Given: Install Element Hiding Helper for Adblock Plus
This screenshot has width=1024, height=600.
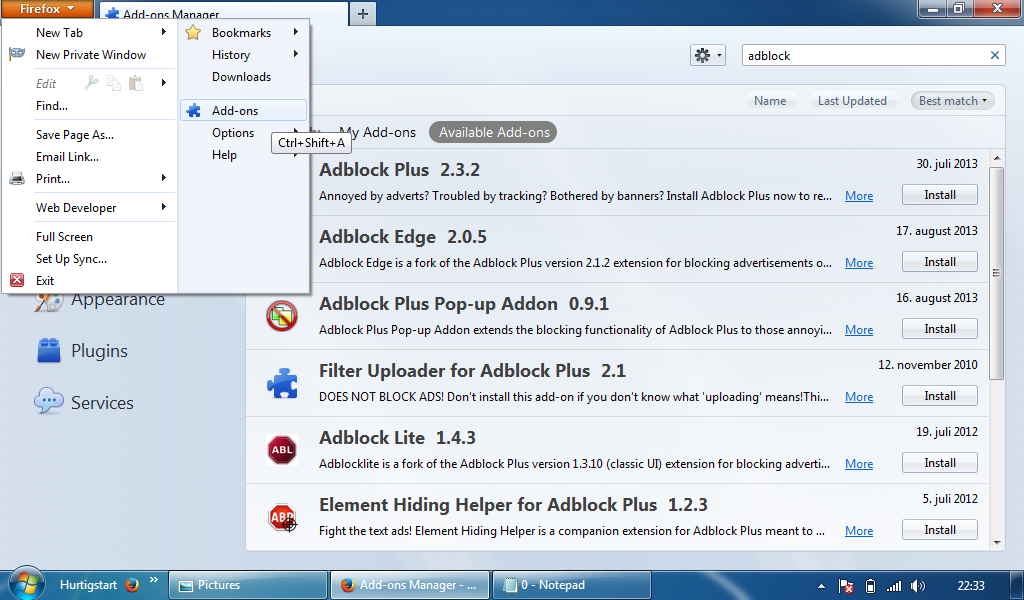Looking at the screenshot, I should 940,530.
